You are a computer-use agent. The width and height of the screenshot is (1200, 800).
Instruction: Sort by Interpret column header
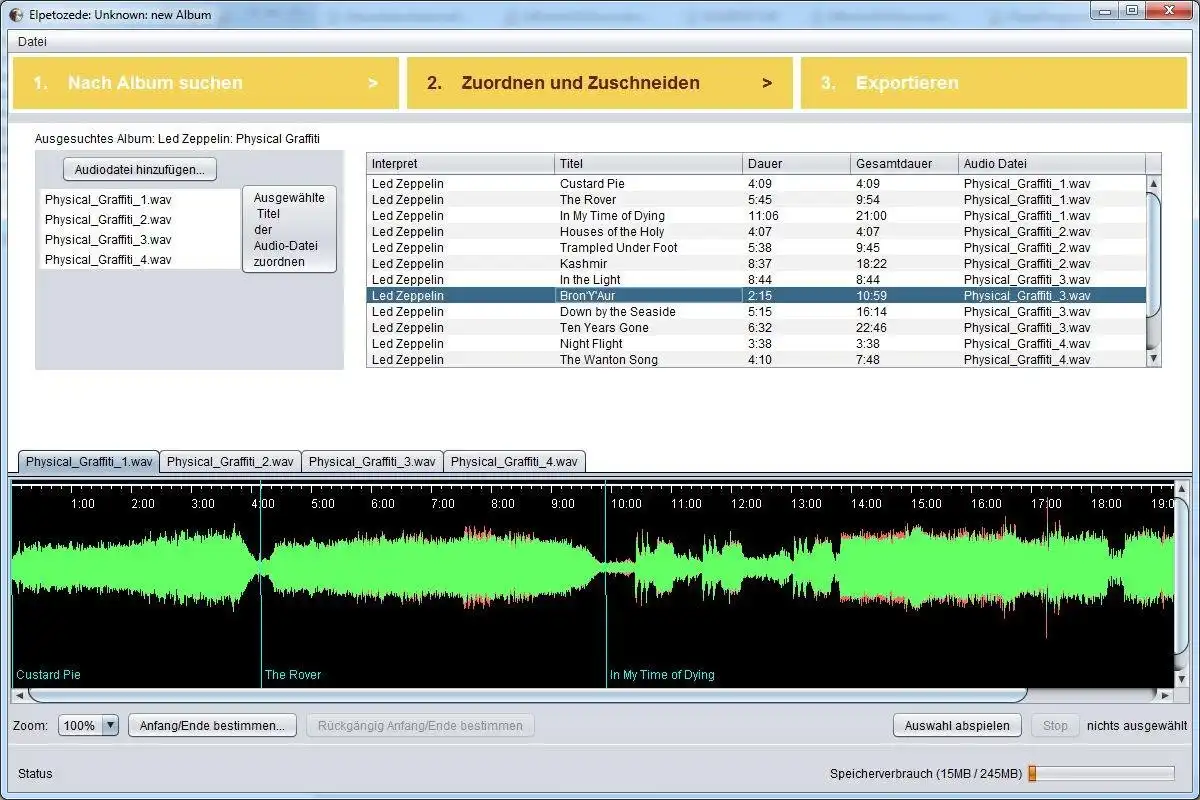(x=460, y=164)
